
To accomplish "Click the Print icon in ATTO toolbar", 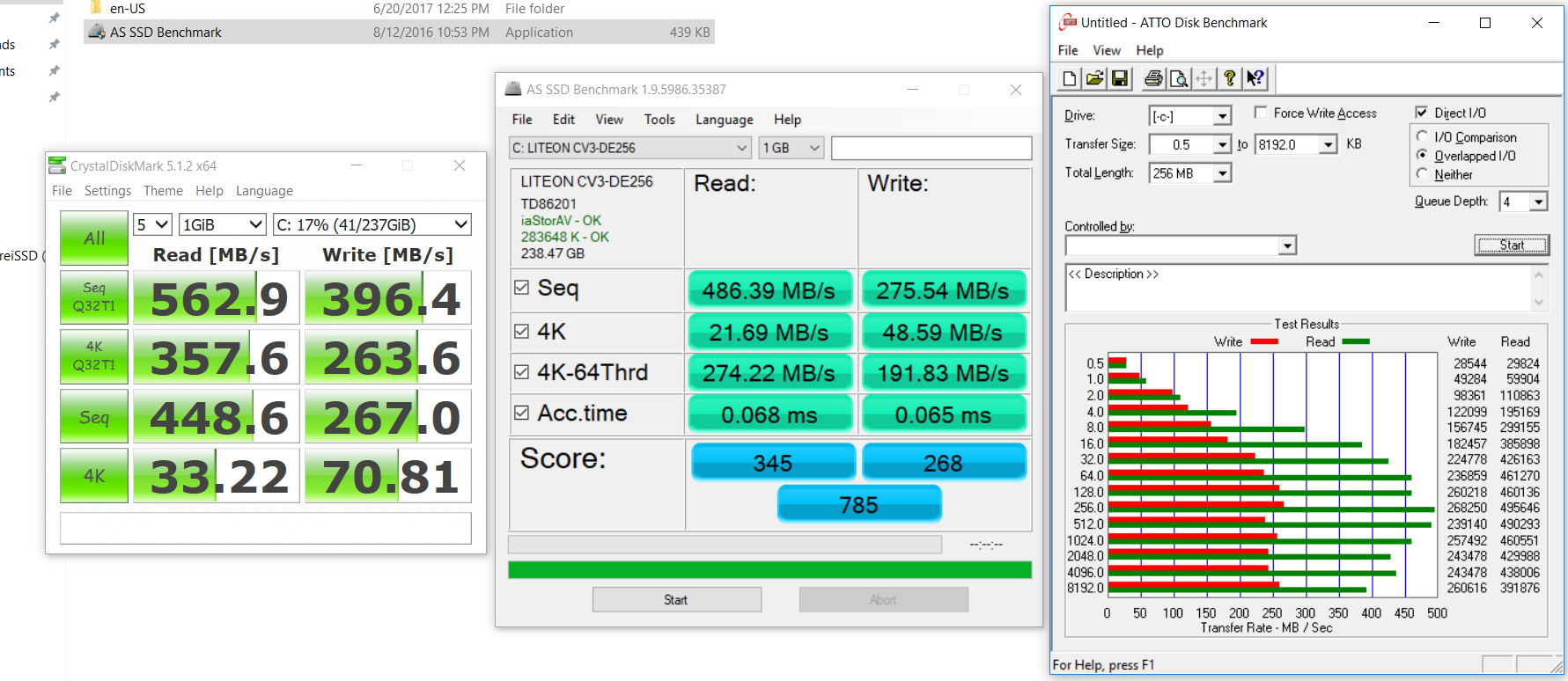I will (1153, 78).
